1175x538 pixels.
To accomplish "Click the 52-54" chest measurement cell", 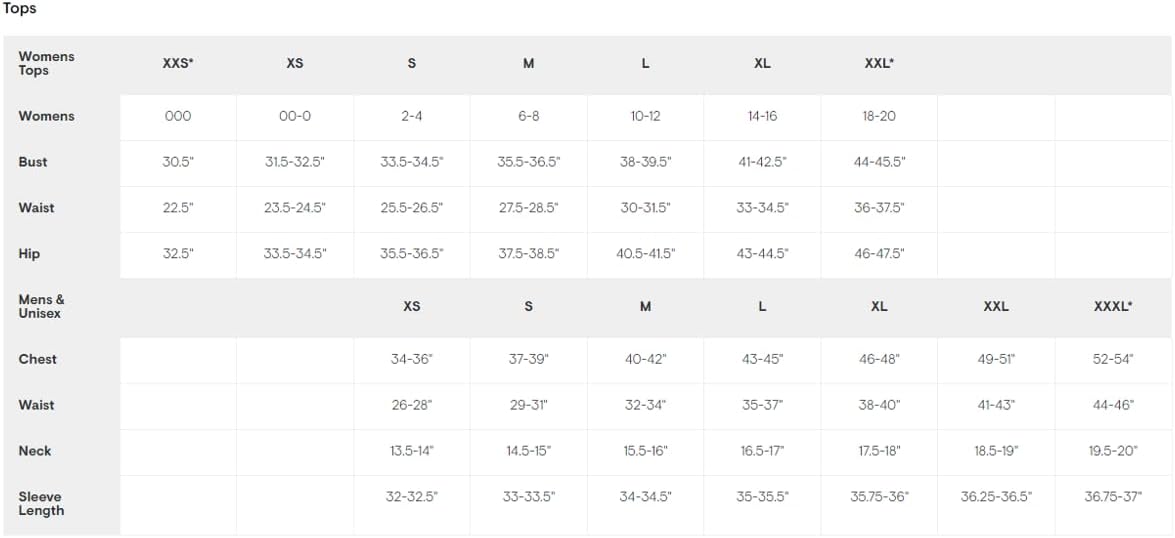I will (x=1113, y=359).
